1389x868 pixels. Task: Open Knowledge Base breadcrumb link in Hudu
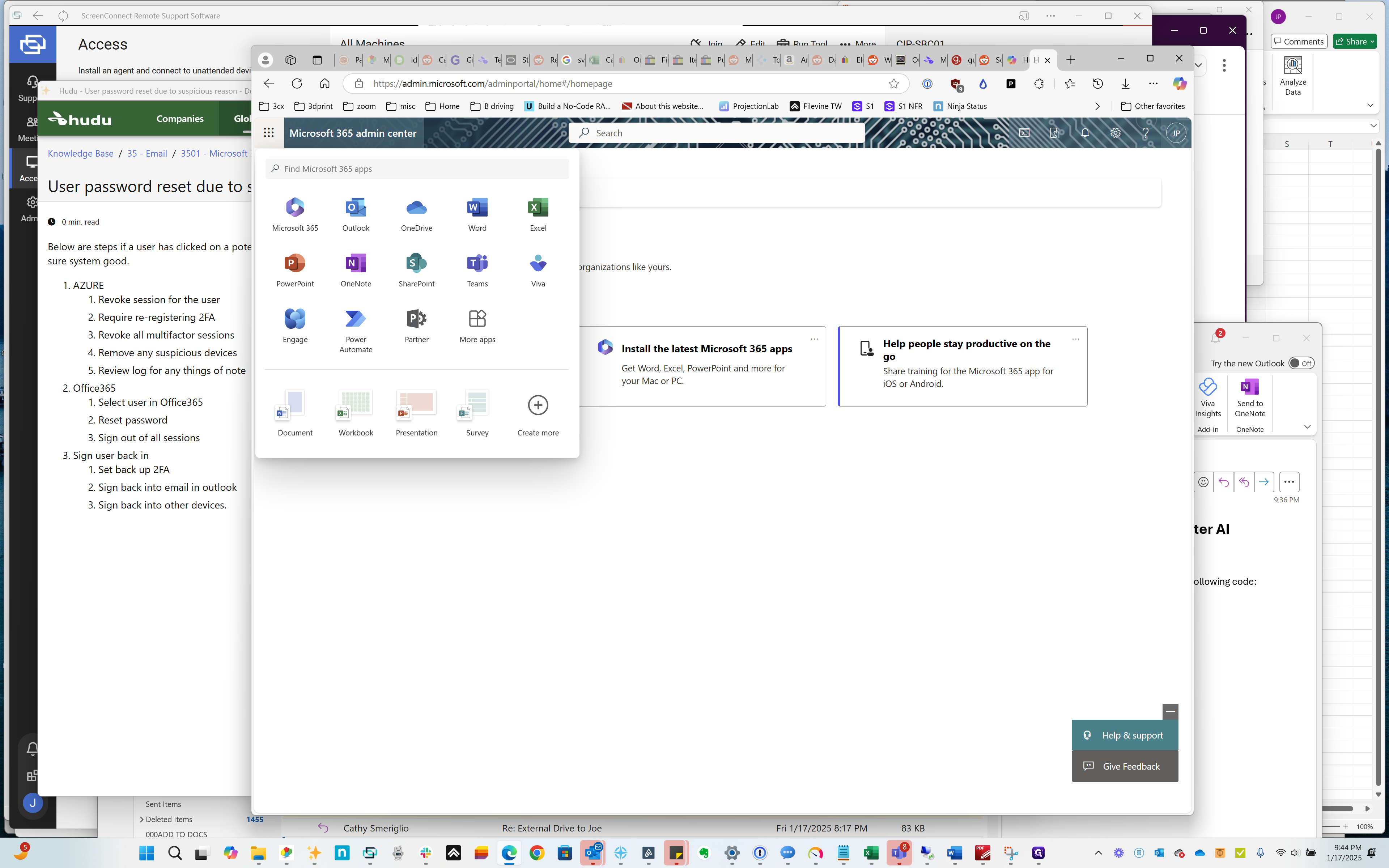click(x=80, y=153)
